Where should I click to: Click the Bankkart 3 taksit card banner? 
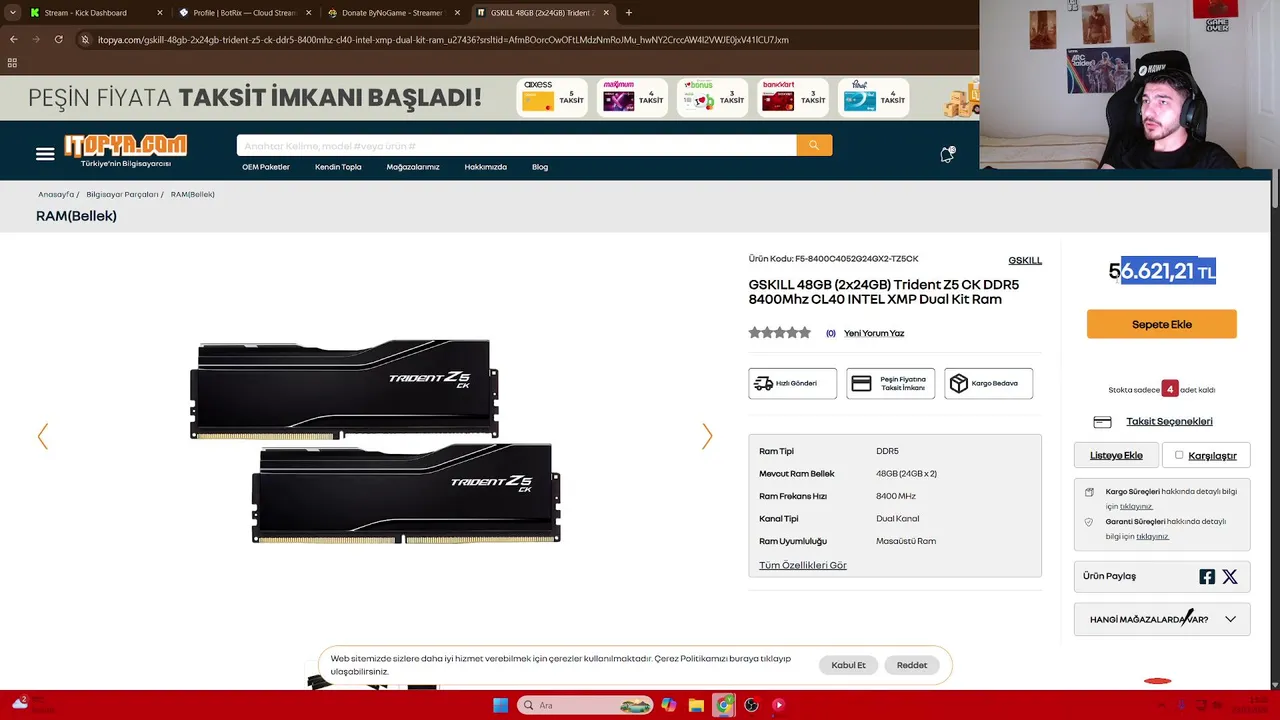point(794,97)
